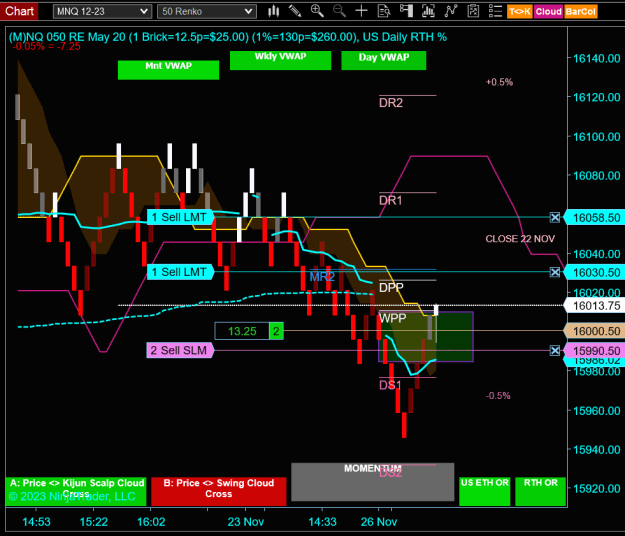Viewport: 625px width, 536px height.
Task: Open the properties list icon
Action: (495, 11)
